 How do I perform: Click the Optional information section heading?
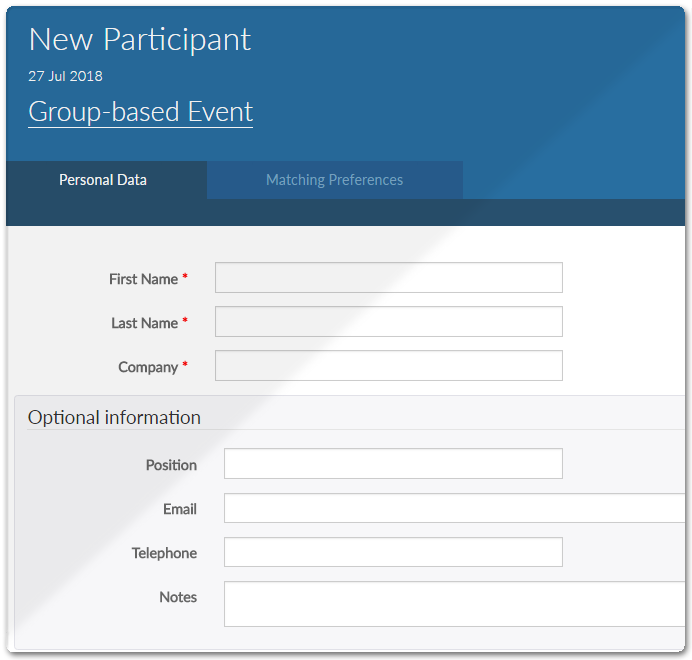pyautogui.click(x=114, y=418)
